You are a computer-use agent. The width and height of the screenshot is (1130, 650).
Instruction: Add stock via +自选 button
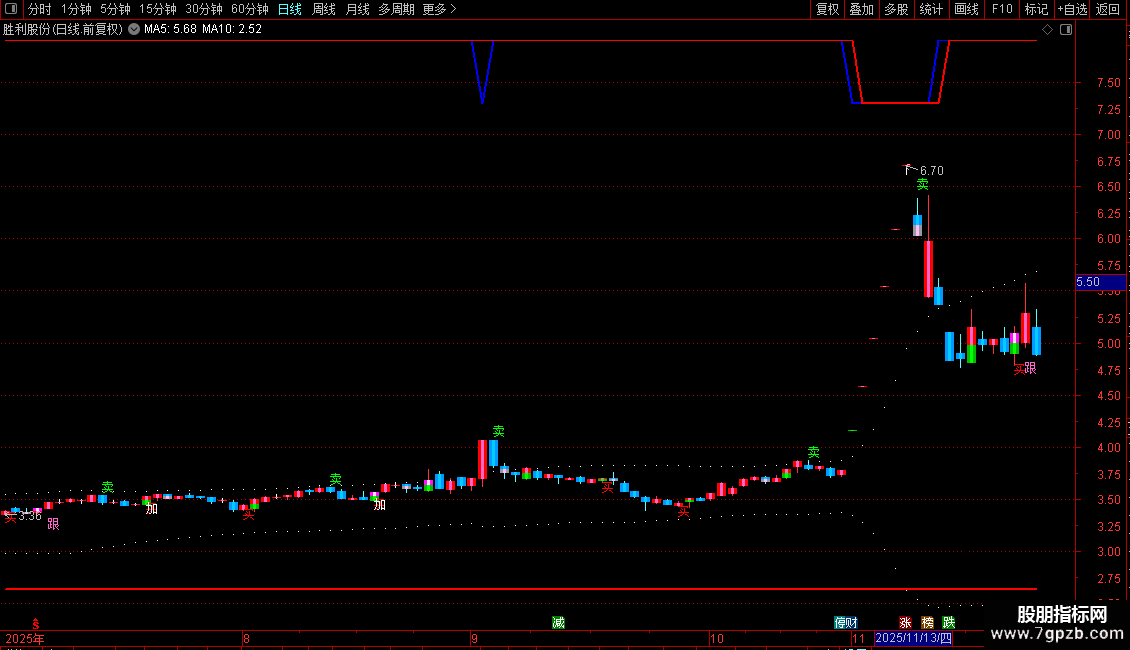(x=1072, y=9)
